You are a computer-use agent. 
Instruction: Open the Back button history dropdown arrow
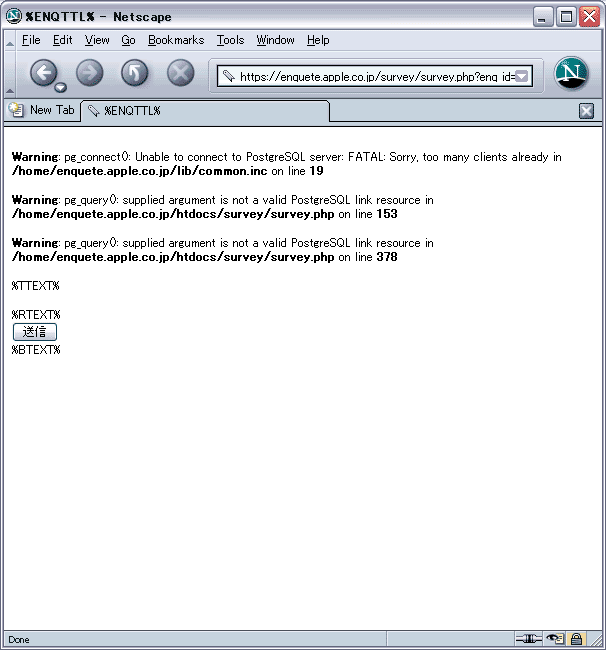(61, 87)
